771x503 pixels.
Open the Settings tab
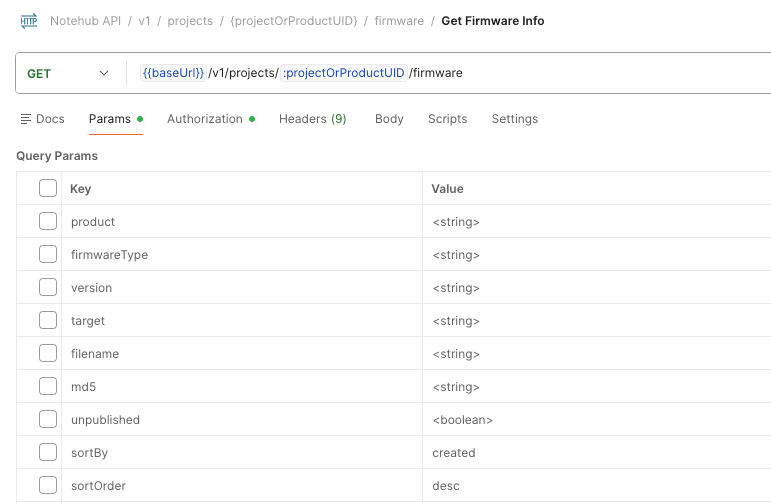point(515,119)
